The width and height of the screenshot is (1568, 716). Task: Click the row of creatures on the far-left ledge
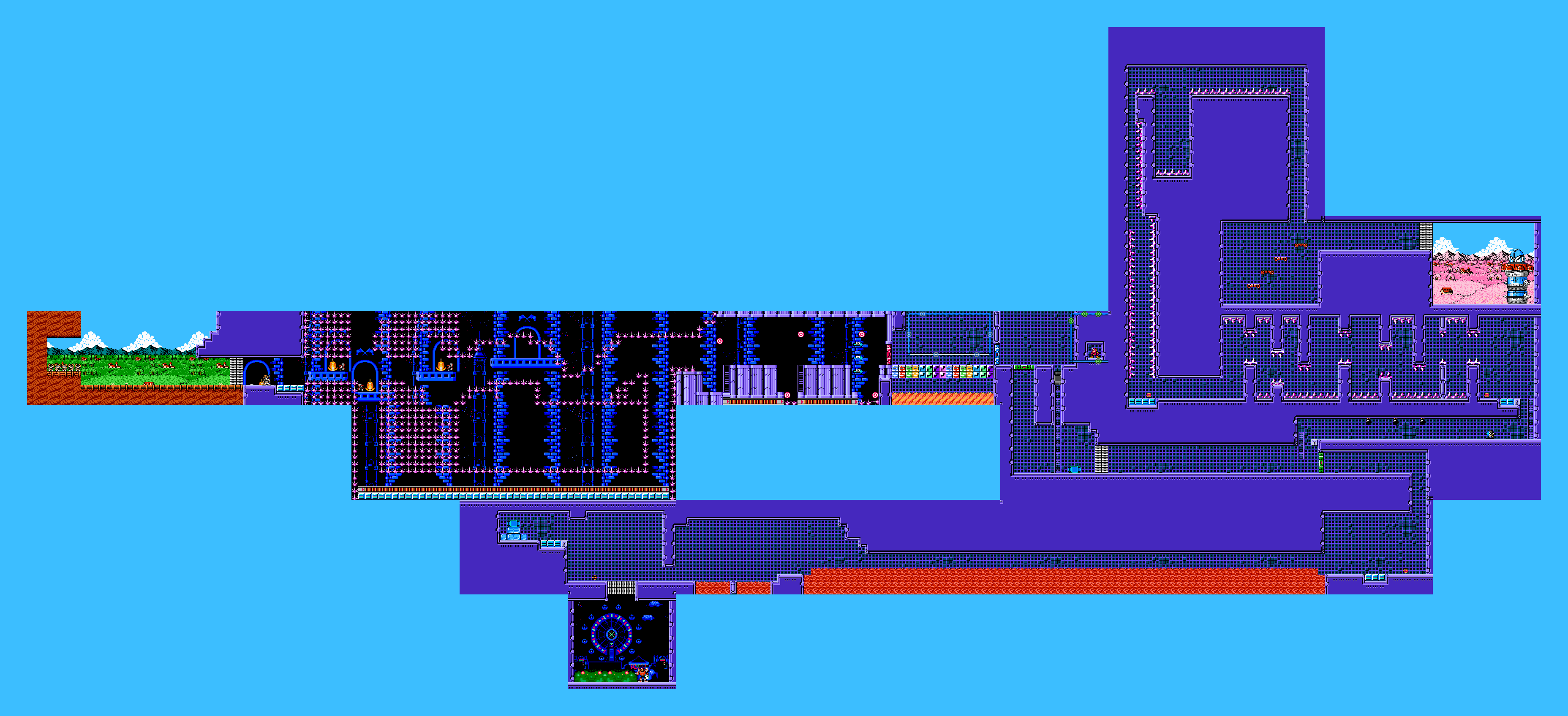[64, 367]
